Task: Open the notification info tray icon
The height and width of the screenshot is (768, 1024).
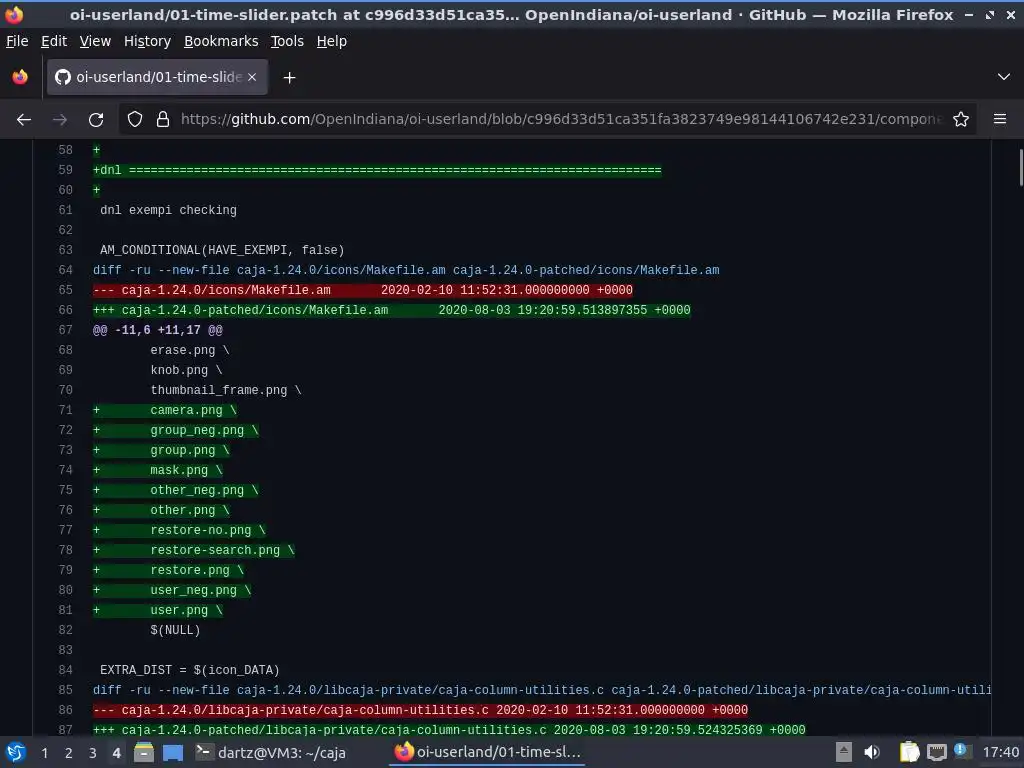Action: (962, 751)
